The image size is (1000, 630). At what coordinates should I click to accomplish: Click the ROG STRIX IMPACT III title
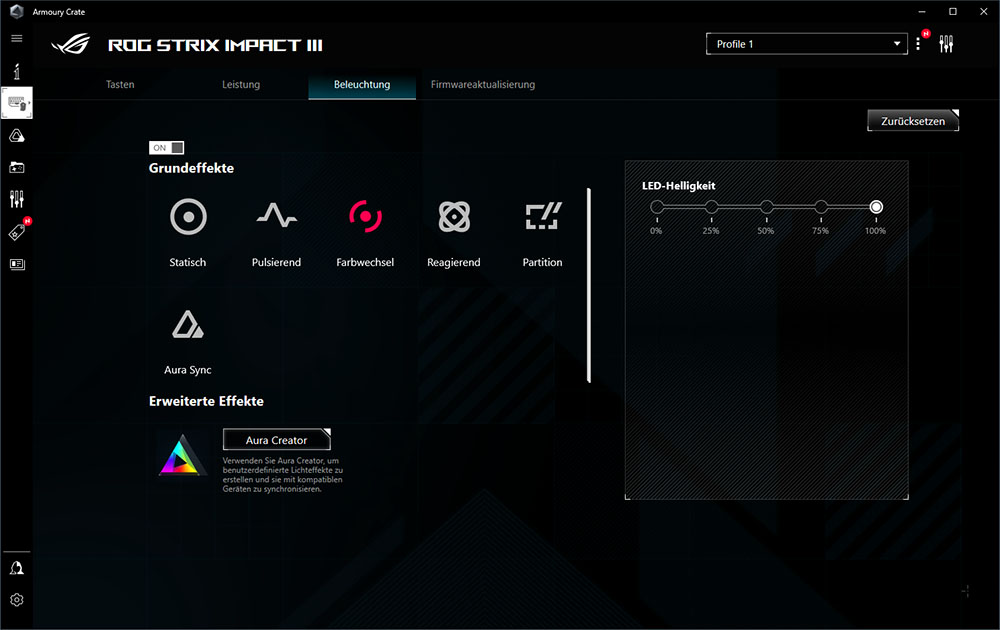(215, 45)
